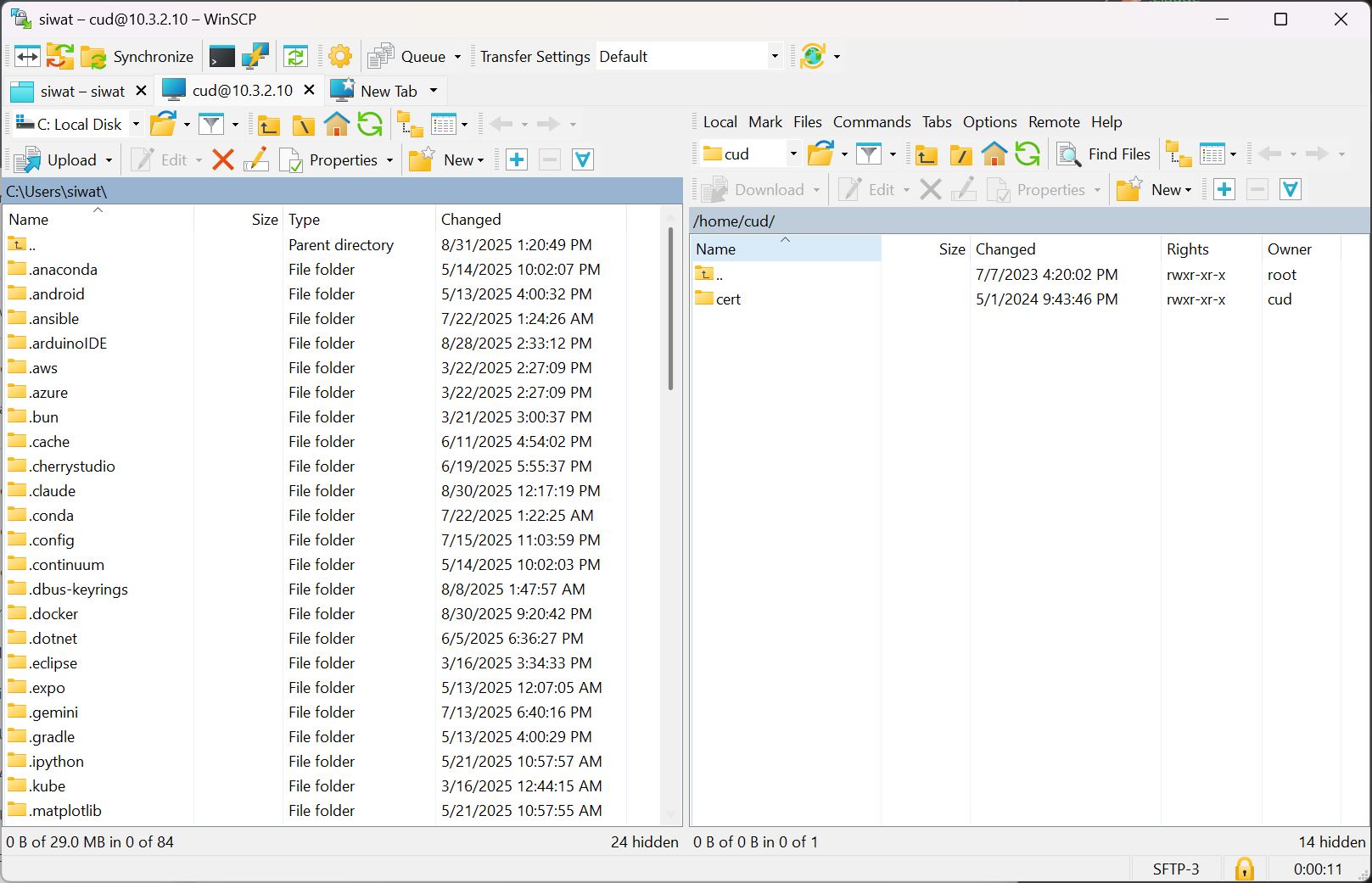Viewport: 1372px width, 883px height.
Task: Click the Keep Remote Directory up to Date icon
Action: point(295,57)
